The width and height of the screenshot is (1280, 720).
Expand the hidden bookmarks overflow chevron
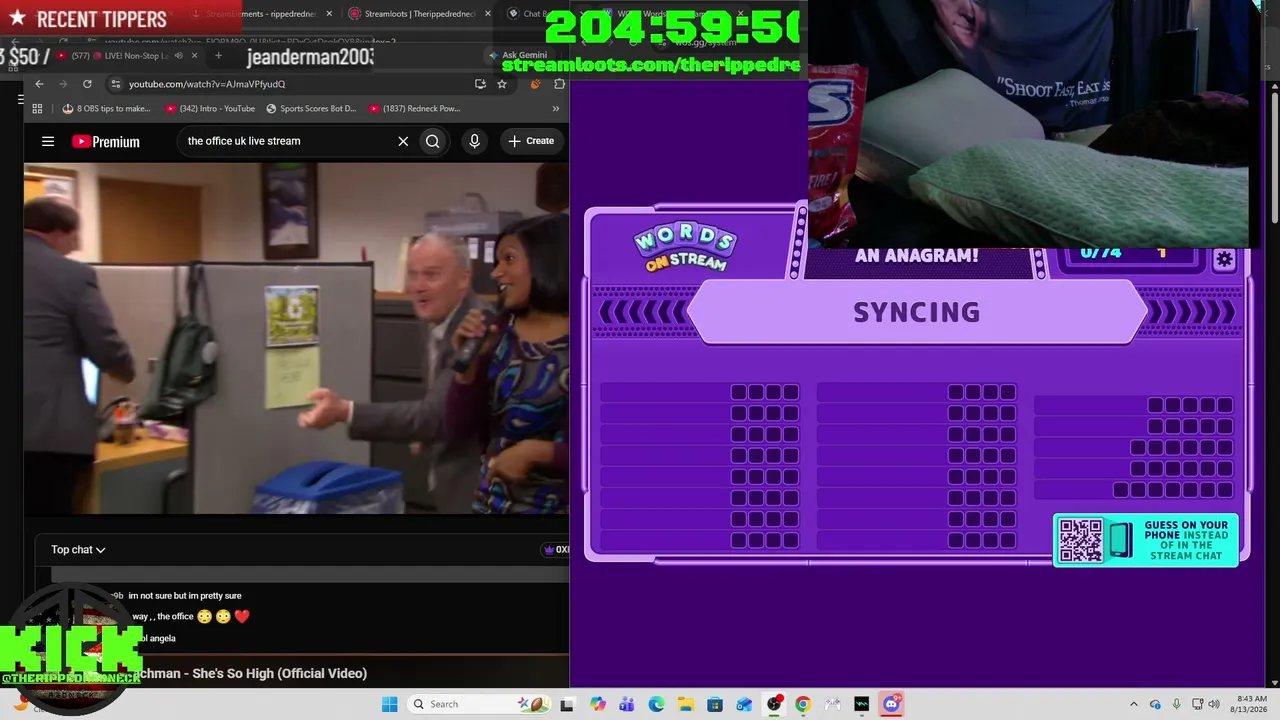coord(555,108)
